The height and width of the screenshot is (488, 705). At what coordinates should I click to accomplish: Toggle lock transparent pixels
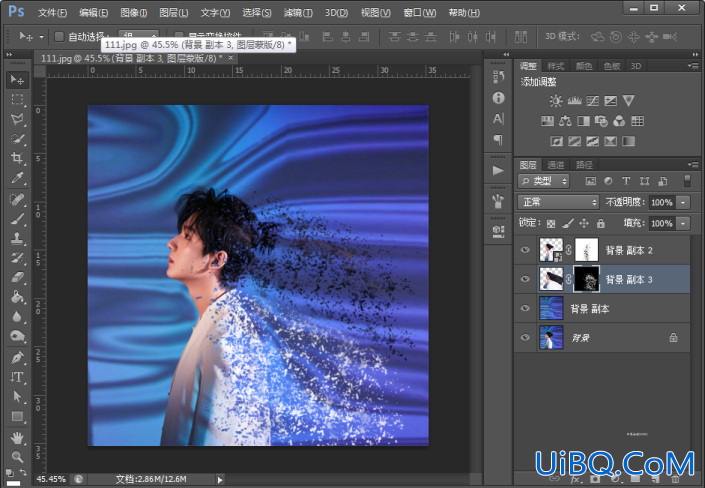click(551, 223)
